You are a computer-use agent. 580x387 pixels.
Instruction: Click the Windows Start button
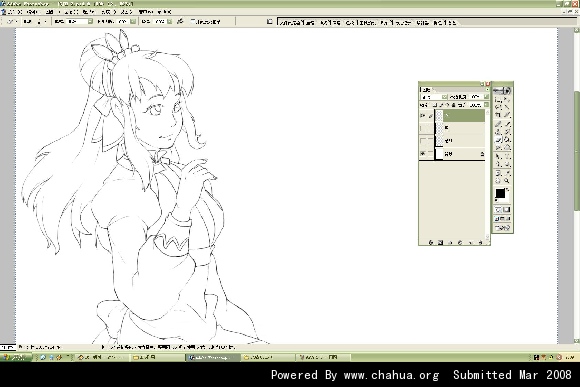coord(16,357)
